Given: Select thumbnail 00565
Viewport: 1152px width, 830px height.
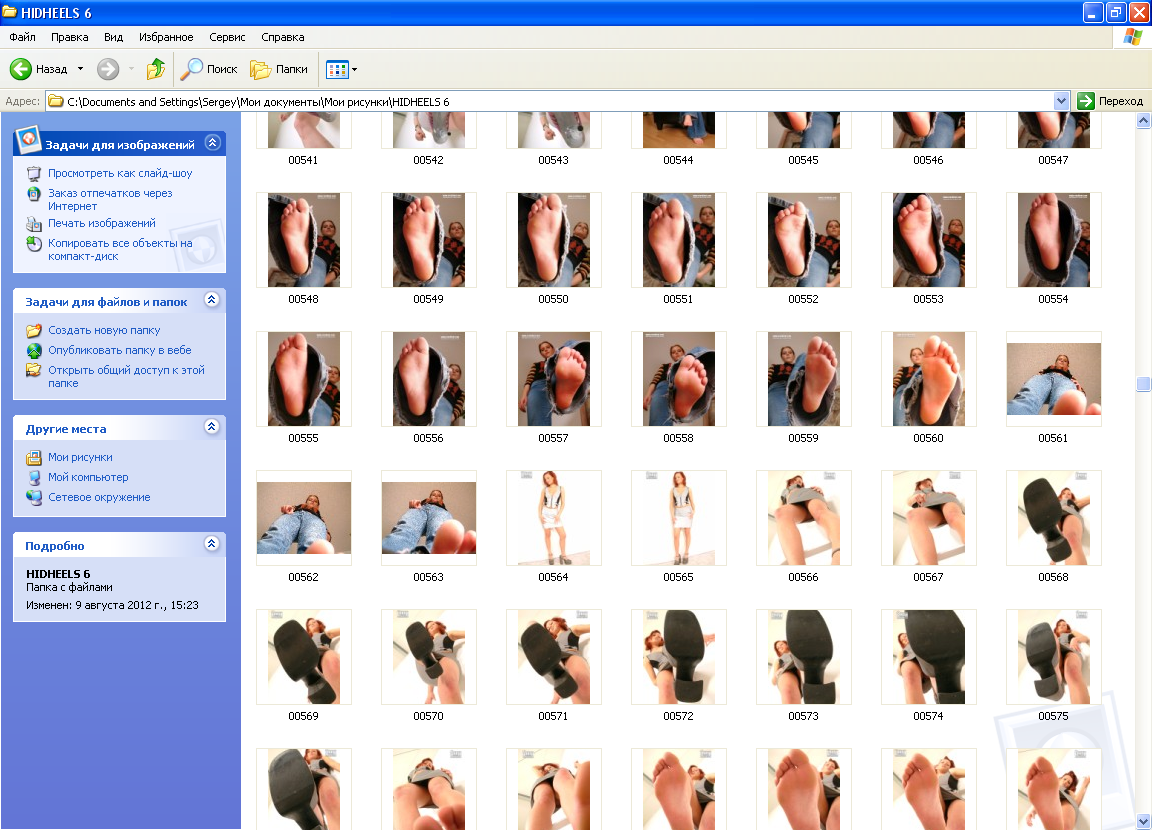Looking at the screenshot, I should point(679,518).
